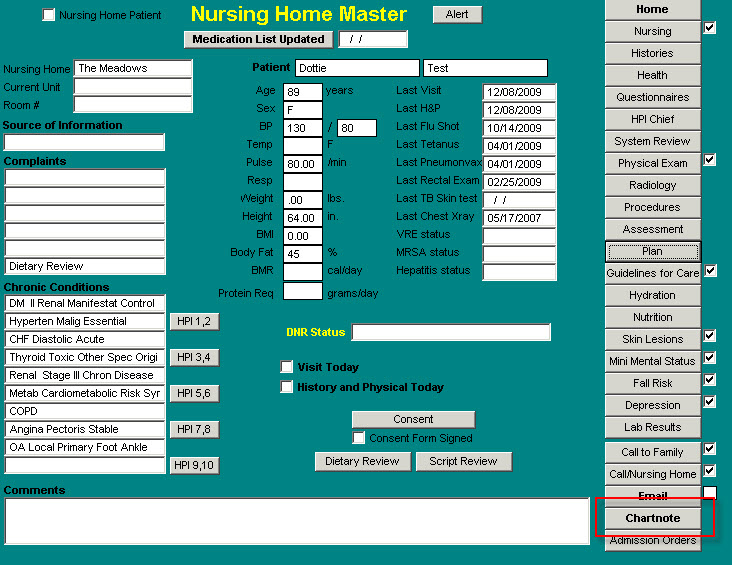Open Physical Exam section
Viewport: 732px width, 565px height.
pyautogui.click(x=653, y=163)
